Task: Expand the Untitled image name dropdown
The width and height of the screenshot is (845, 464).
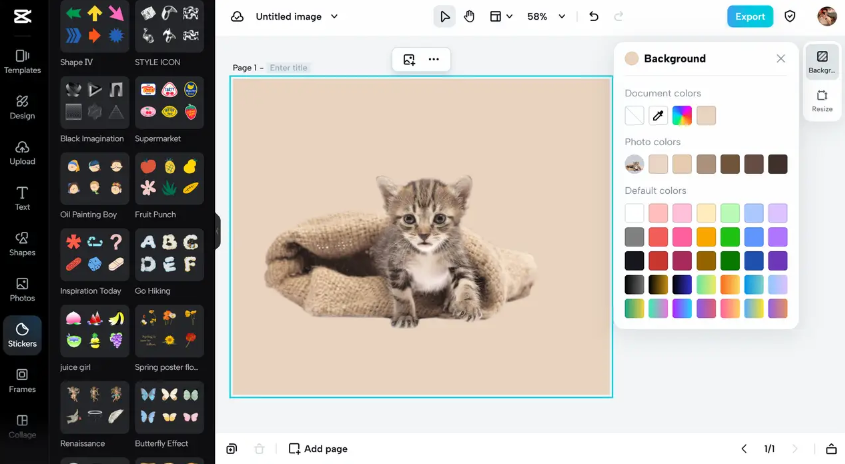Action: coord(297,16)
